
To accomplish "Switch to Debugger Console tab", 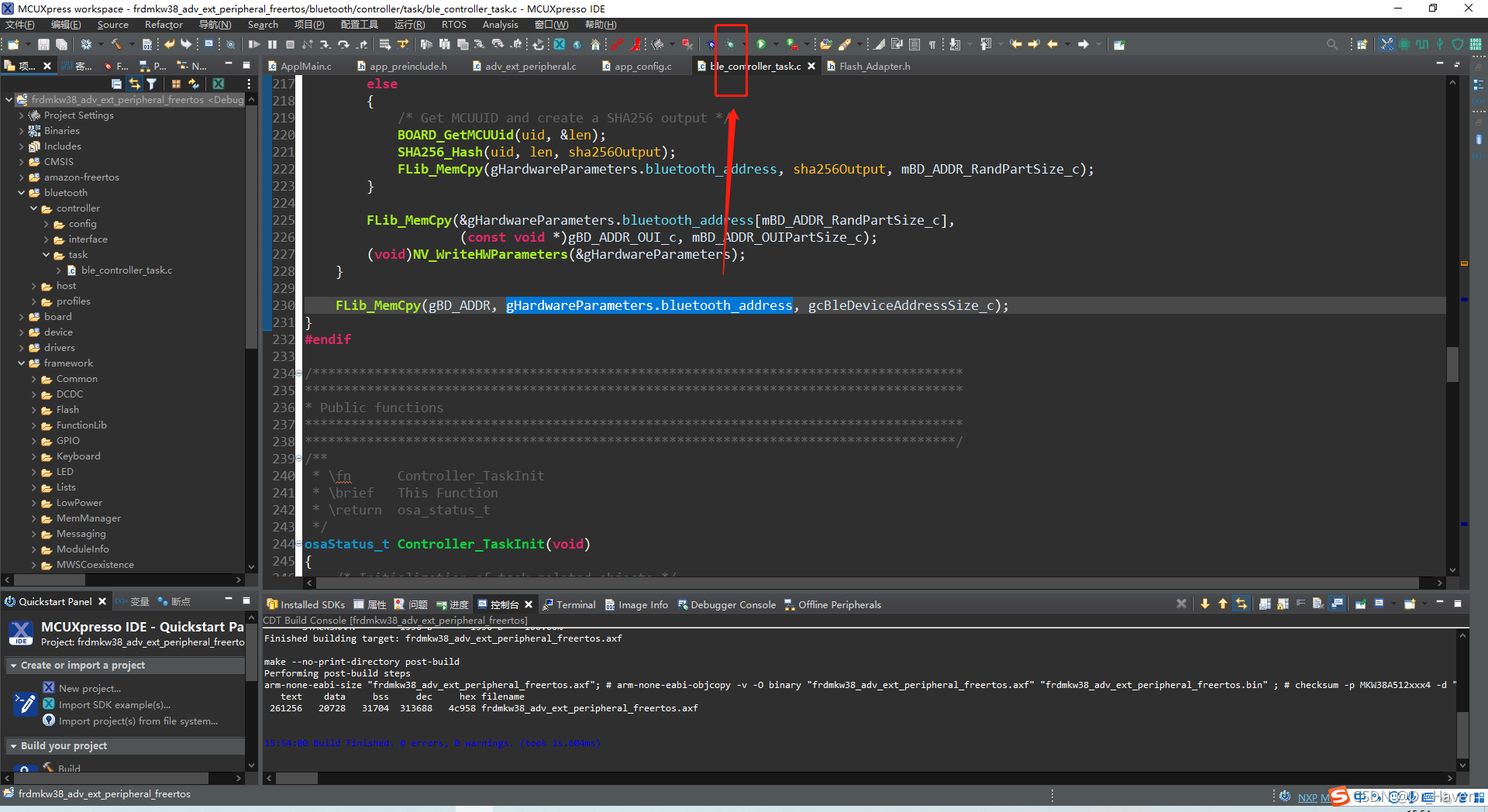I will [727, 605].
